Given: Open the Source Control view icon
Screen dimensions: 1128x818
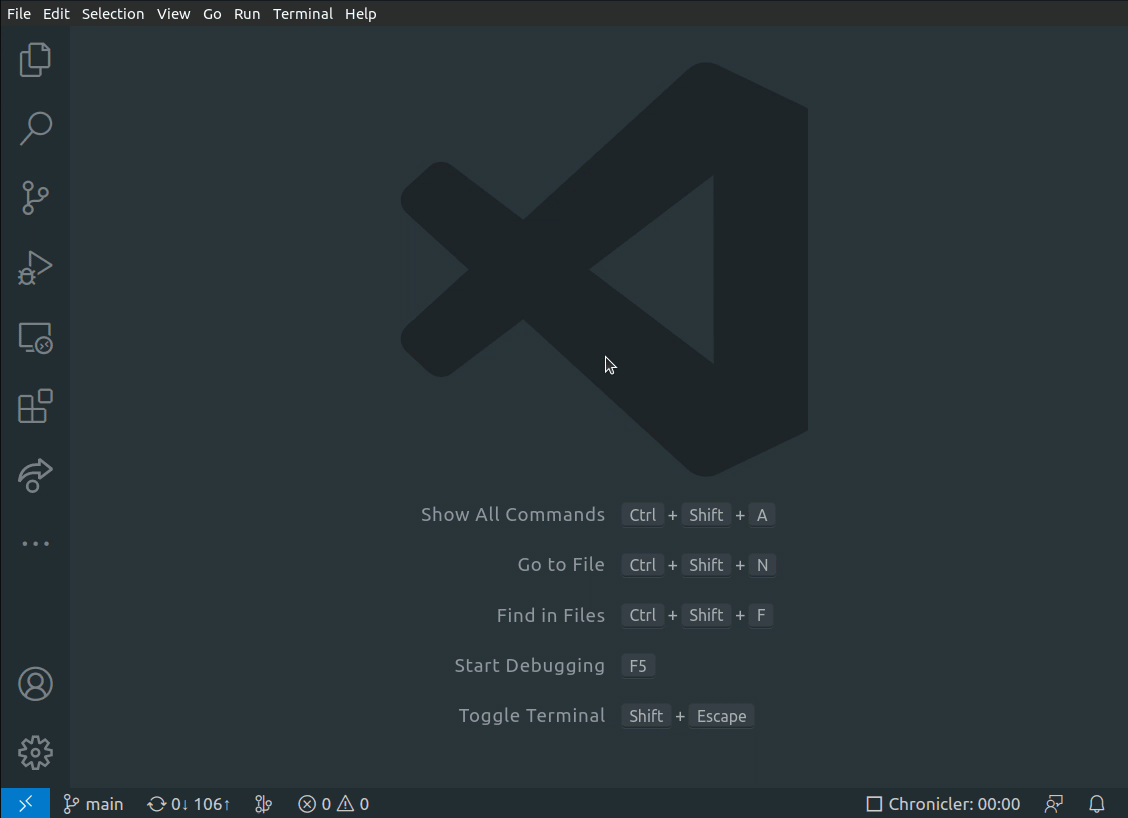Looking at the screenshot, I should 35,198.
